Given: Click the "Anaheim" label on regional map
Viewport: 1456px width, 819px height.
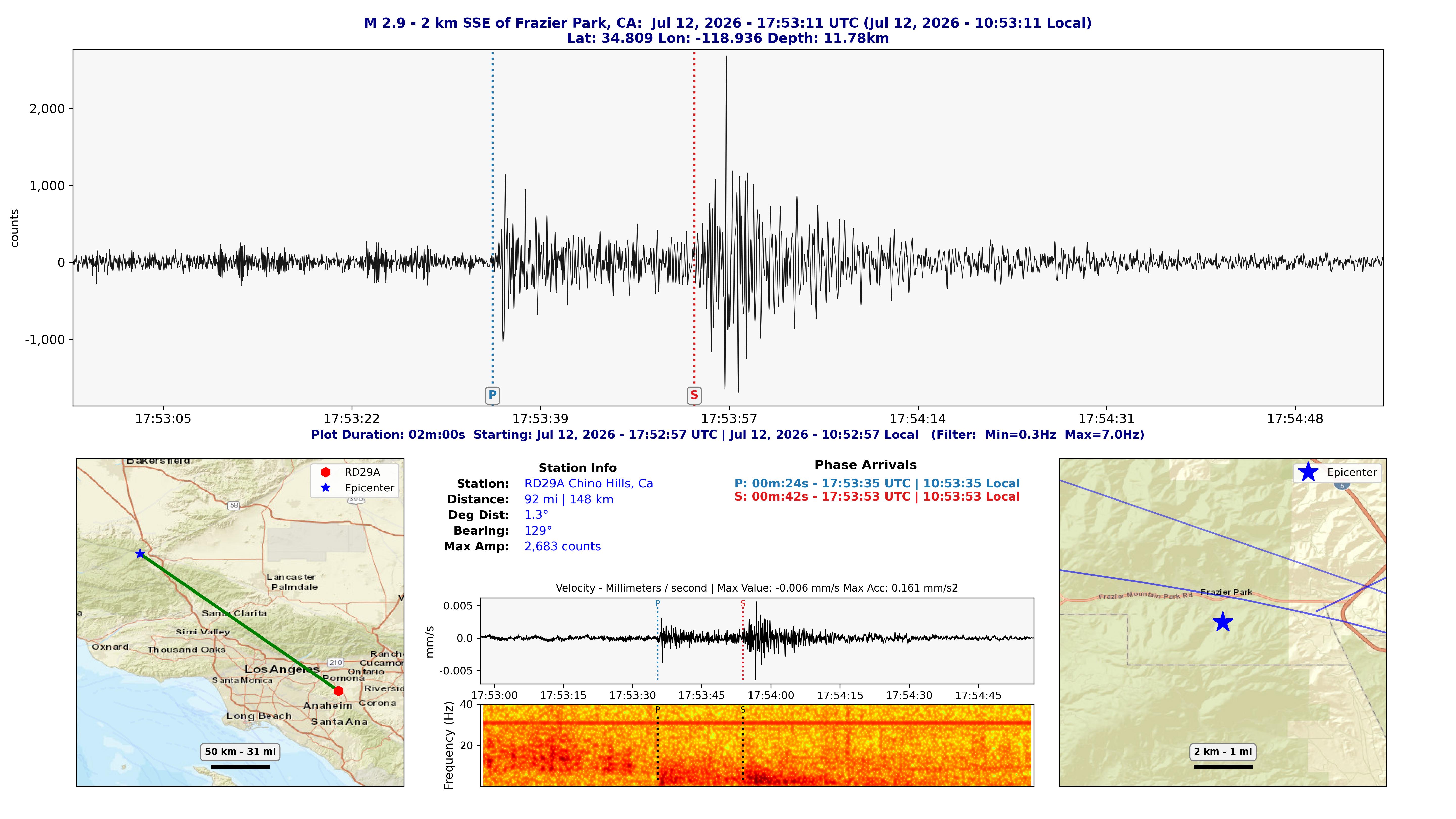Looking at the screenshot, I should (328, 706).
